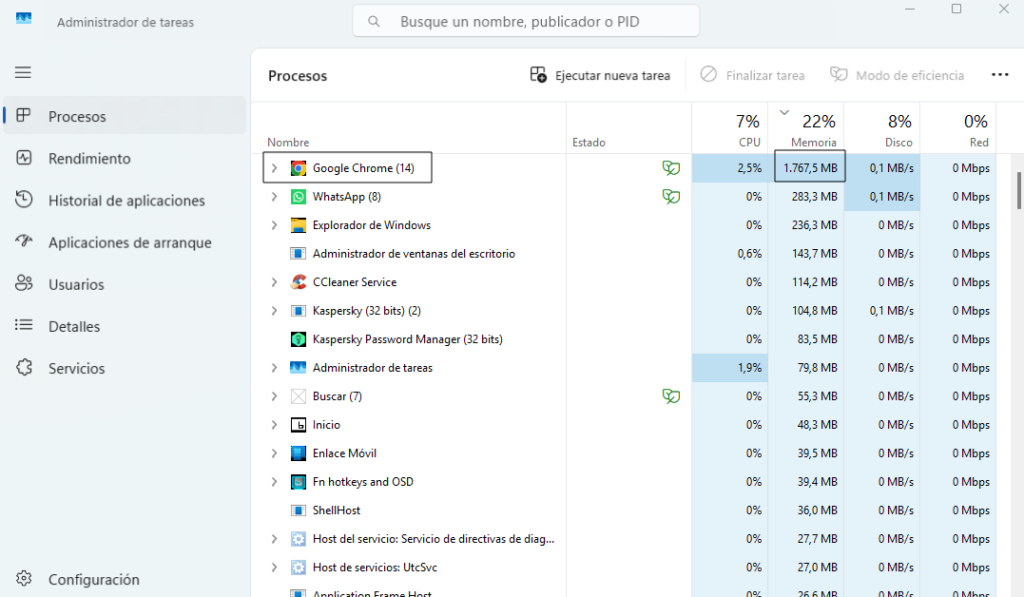Expand the Inicio process

pos(274,425)
